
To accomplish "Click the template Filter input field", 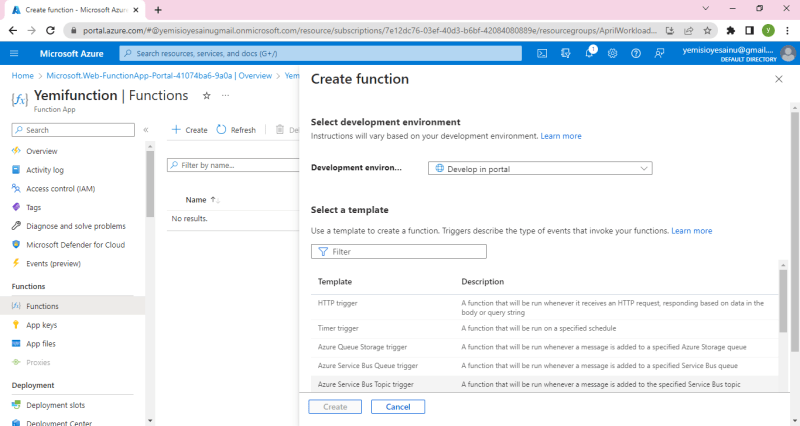I will pos(398,252).
